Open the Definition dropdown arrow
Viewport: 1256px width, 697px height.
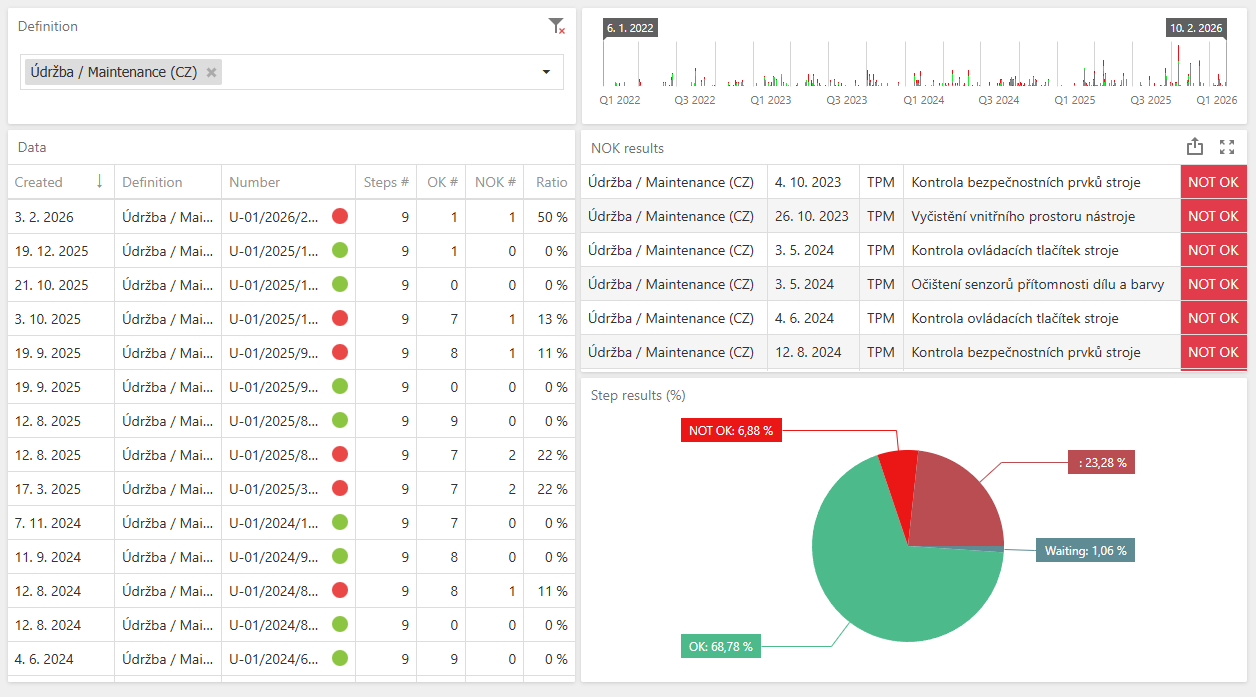(546, 72)
